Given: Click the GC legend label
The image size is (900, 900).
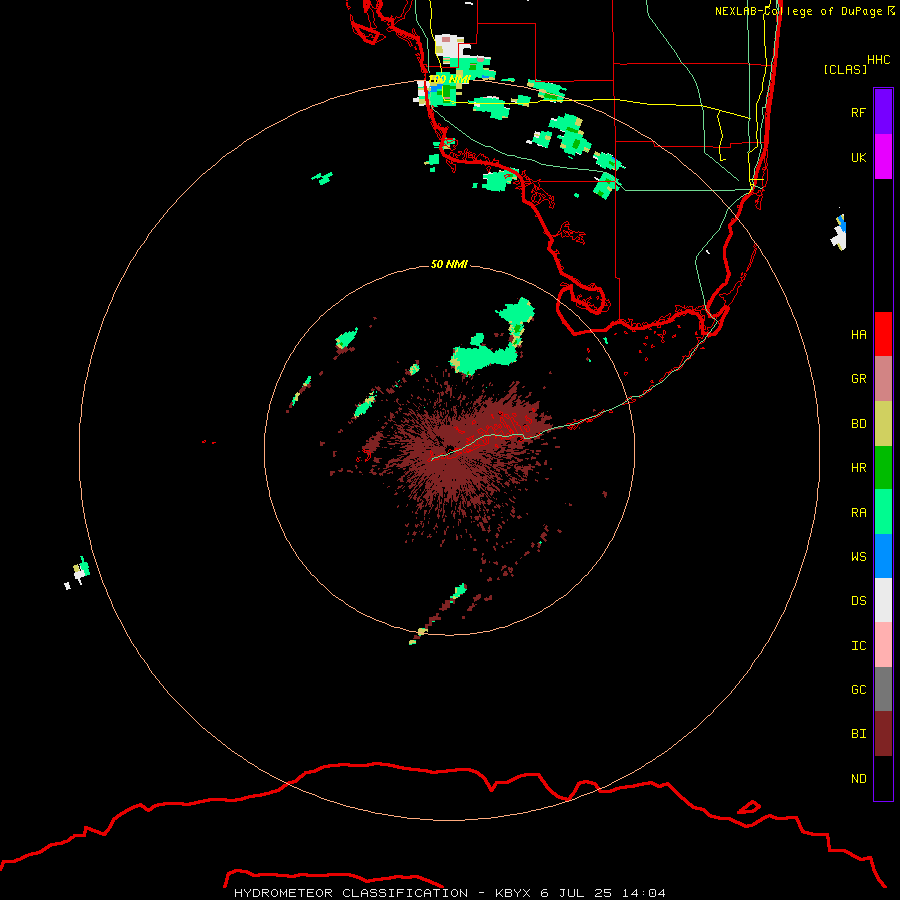Looking at the screenshot, I should (x=858, y=690).
